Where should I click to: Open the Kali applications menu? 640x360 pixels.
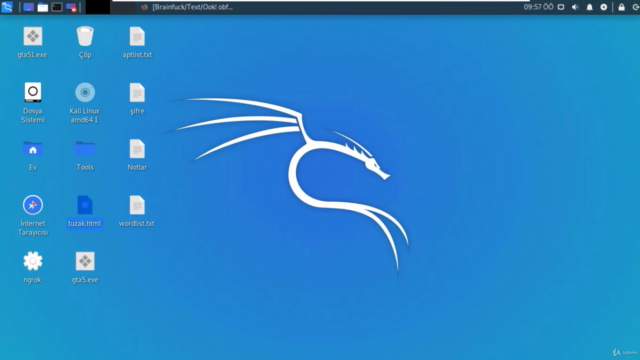[x=7, y=7]
